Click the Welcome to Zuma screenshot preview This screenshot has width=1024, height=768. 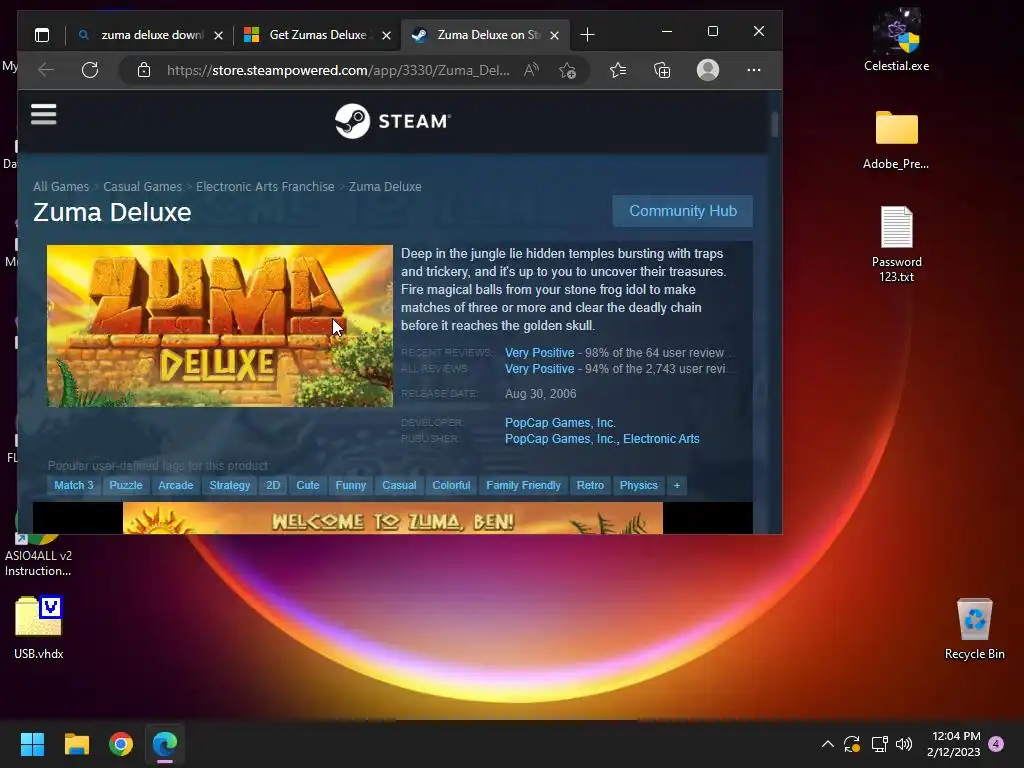pyautogui.click(x=392, y=518)
